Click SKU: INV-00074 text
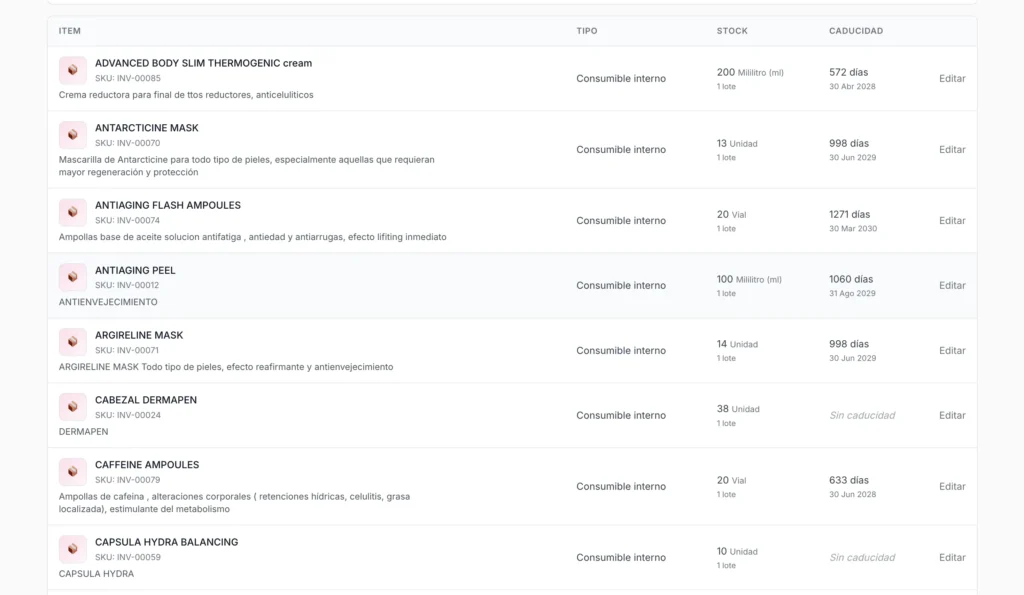 coord(127,221)
